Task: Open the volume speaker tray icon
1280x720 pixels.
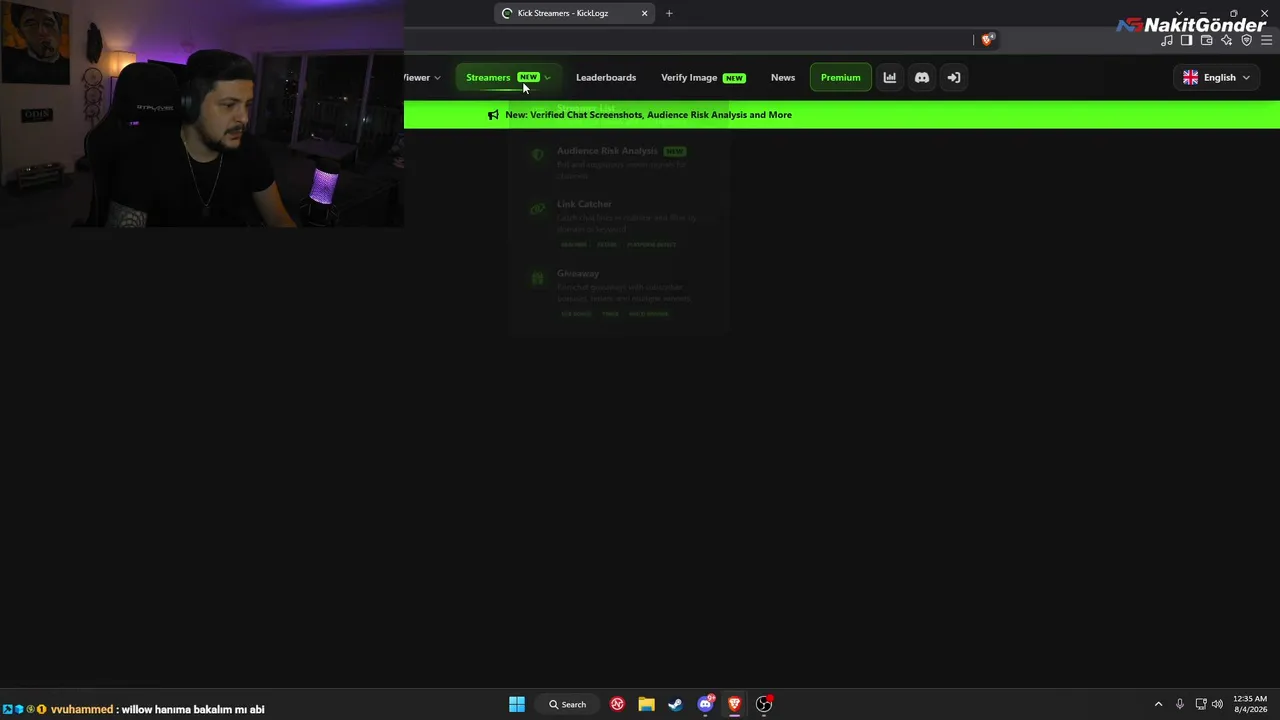Action: tap(1217, 704)
